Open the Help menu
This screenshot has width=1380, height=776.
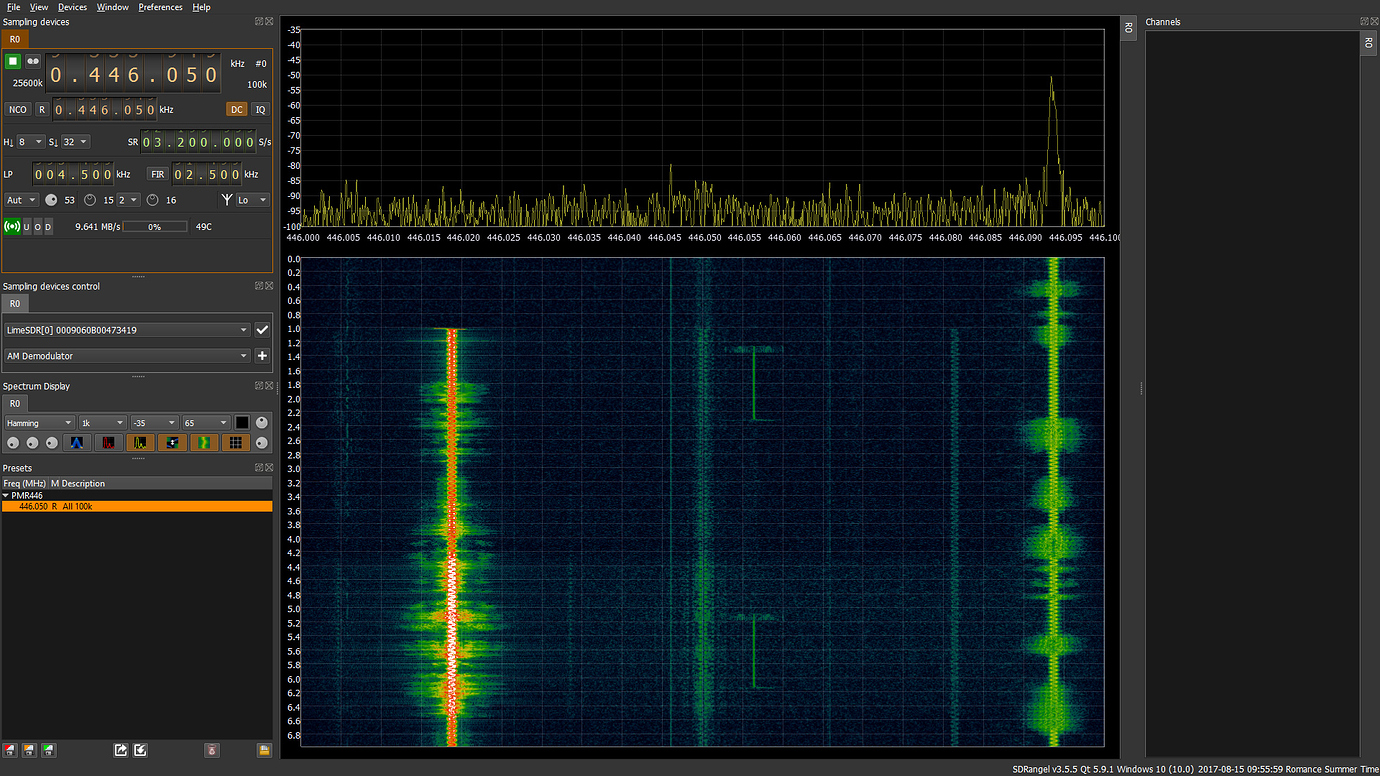tap(201, 7)
